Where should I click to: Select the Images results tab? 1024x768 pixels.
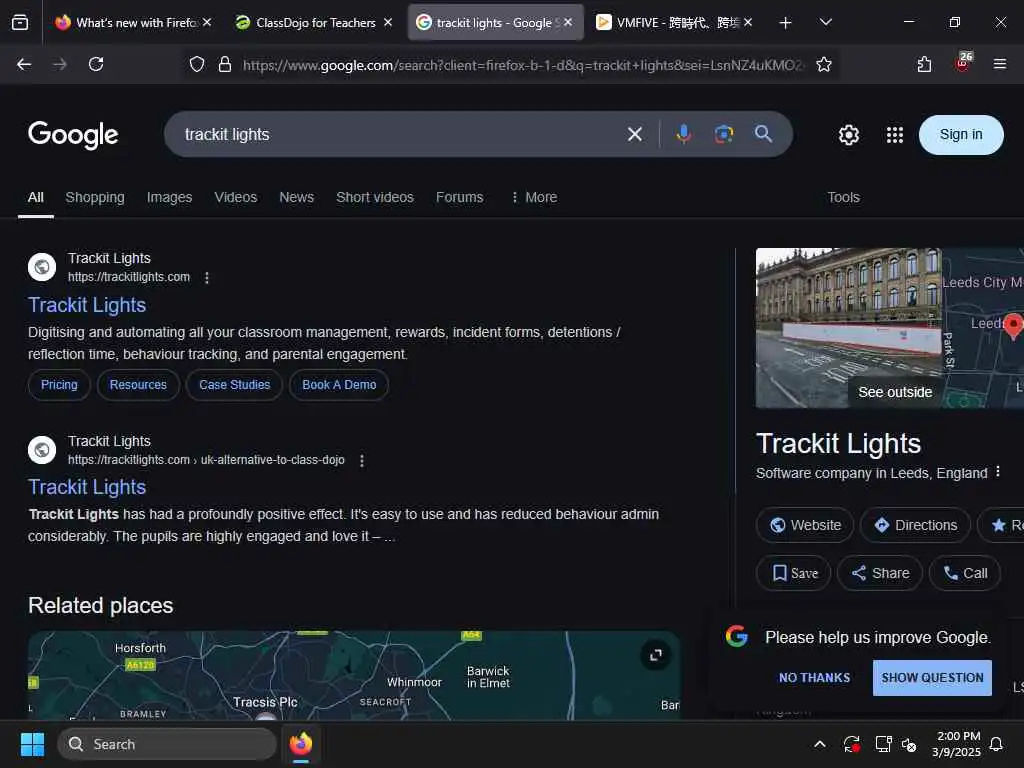click(169, 197)
